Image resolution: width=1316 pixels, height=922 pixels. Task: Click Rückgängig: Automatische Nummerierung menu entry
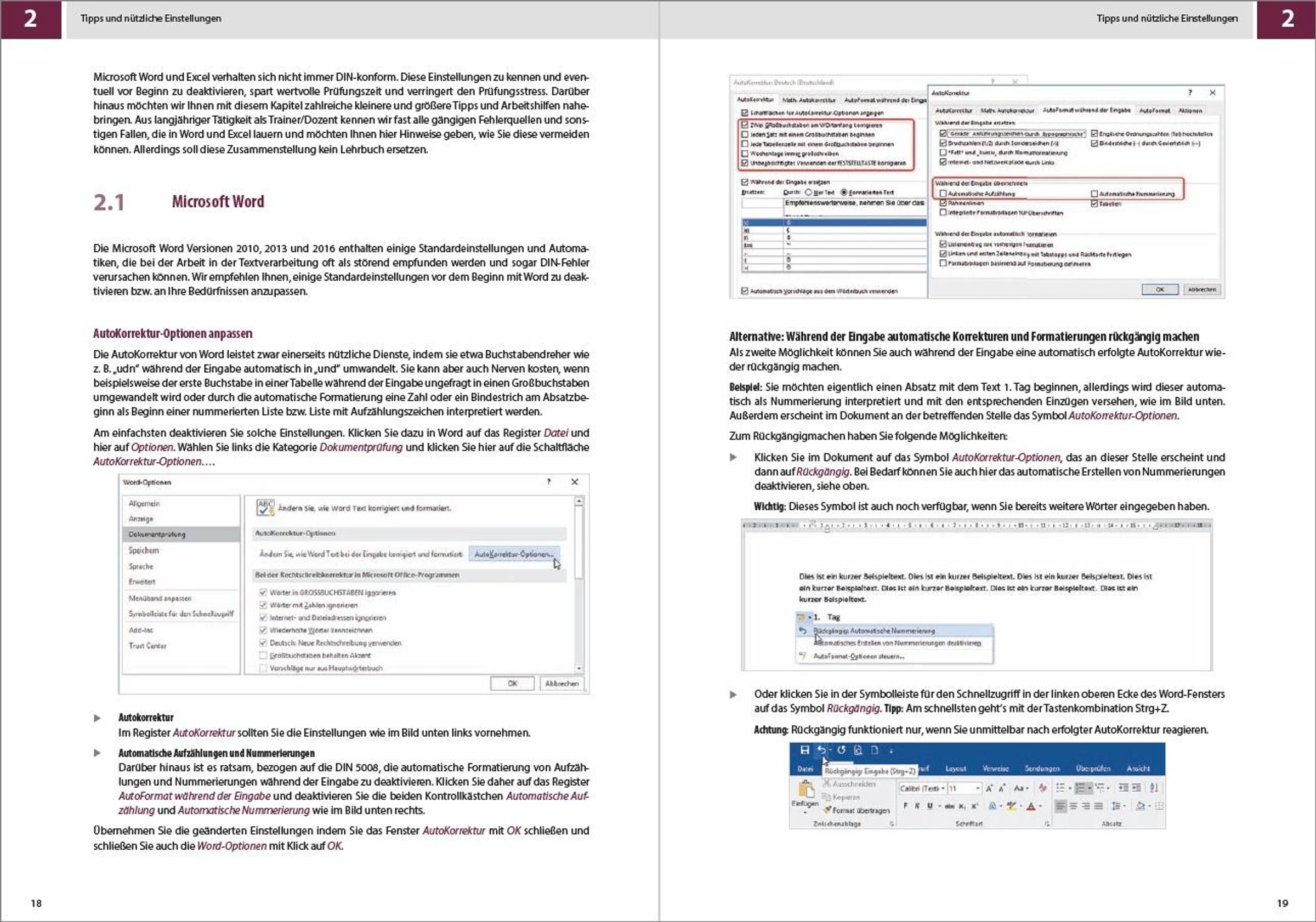click(873, 630)
